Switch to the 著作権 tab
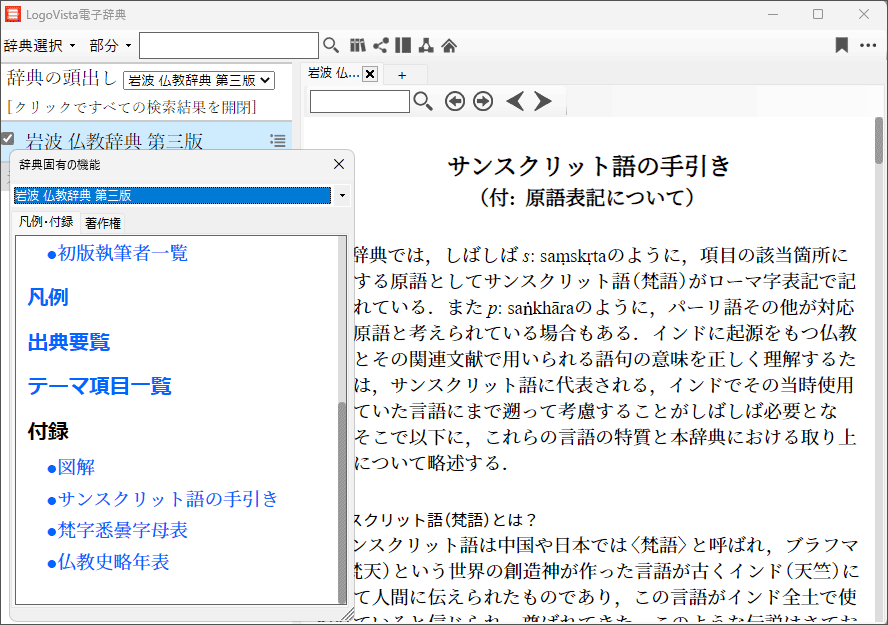 [103, 223]
